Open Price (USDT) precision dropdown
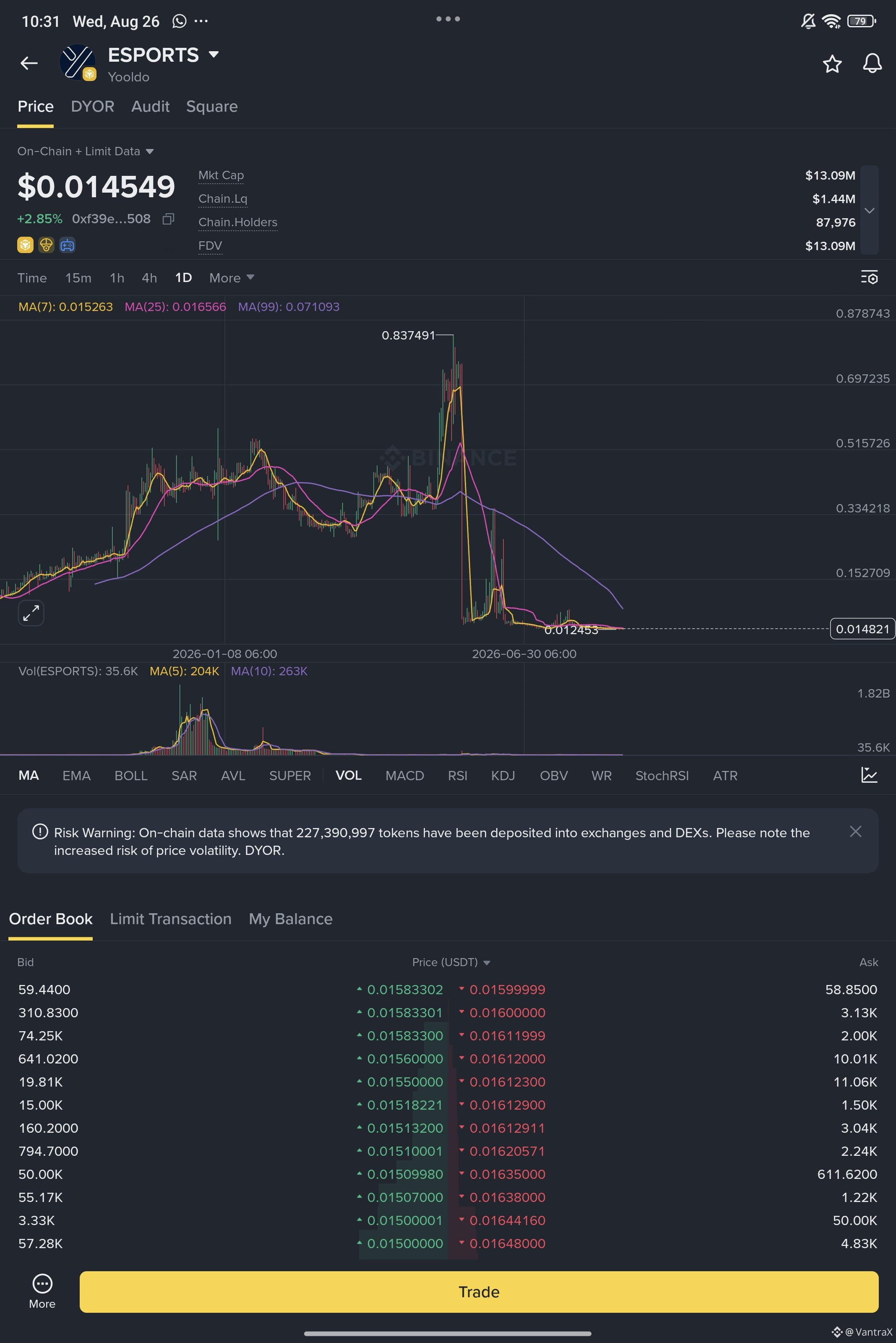The height and width of the screenshot is (1343, 896). click(x=451, y=962)
